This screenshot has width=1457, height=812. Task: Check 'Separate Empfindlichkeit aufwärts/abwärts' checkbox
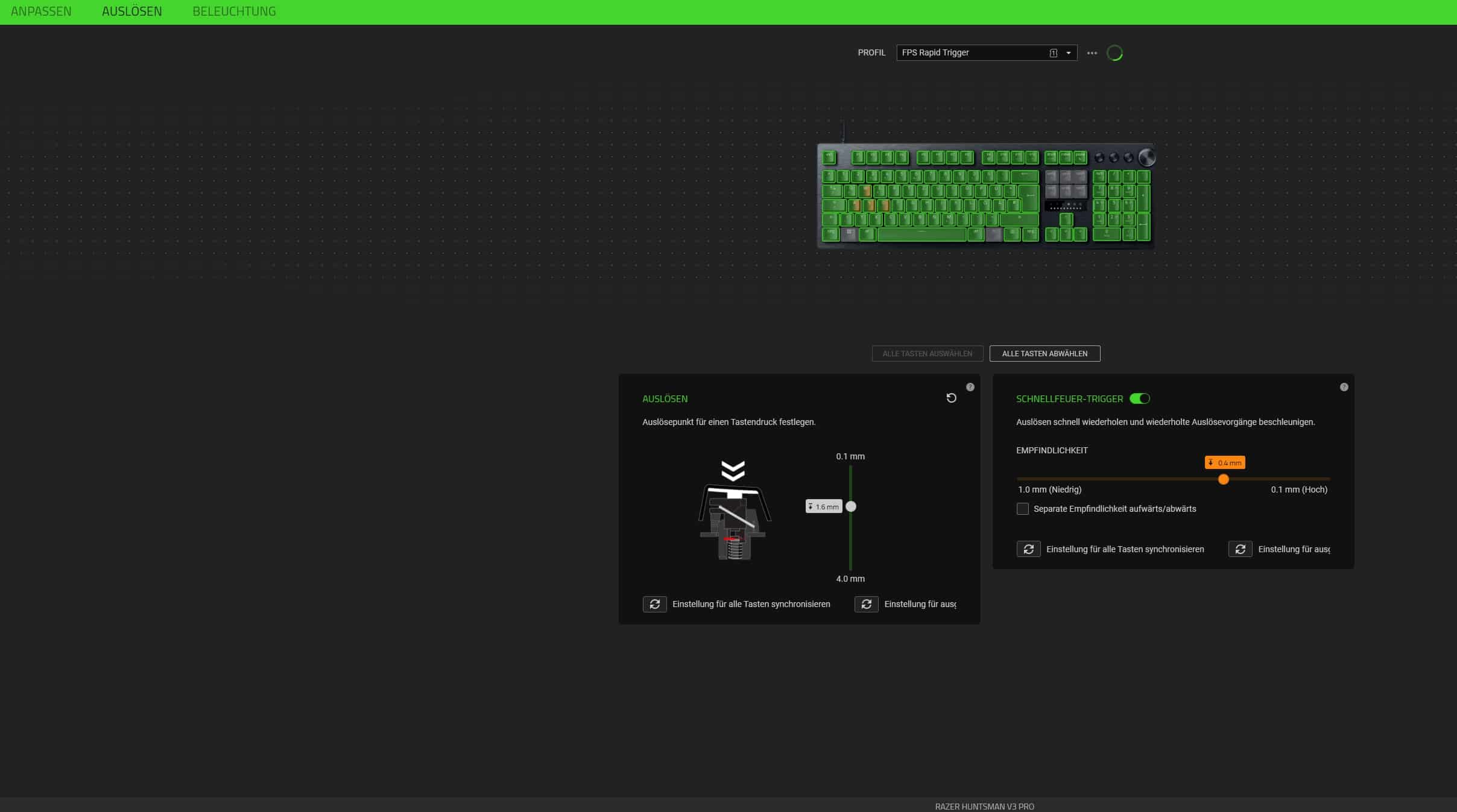pos(1022,509)
